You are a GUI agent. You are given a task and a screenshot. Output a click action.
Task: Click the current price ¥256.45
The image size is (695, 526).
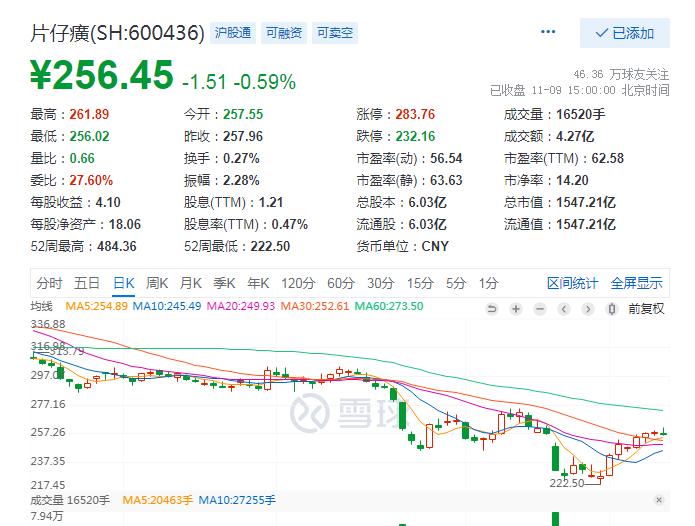pos(102,74)
